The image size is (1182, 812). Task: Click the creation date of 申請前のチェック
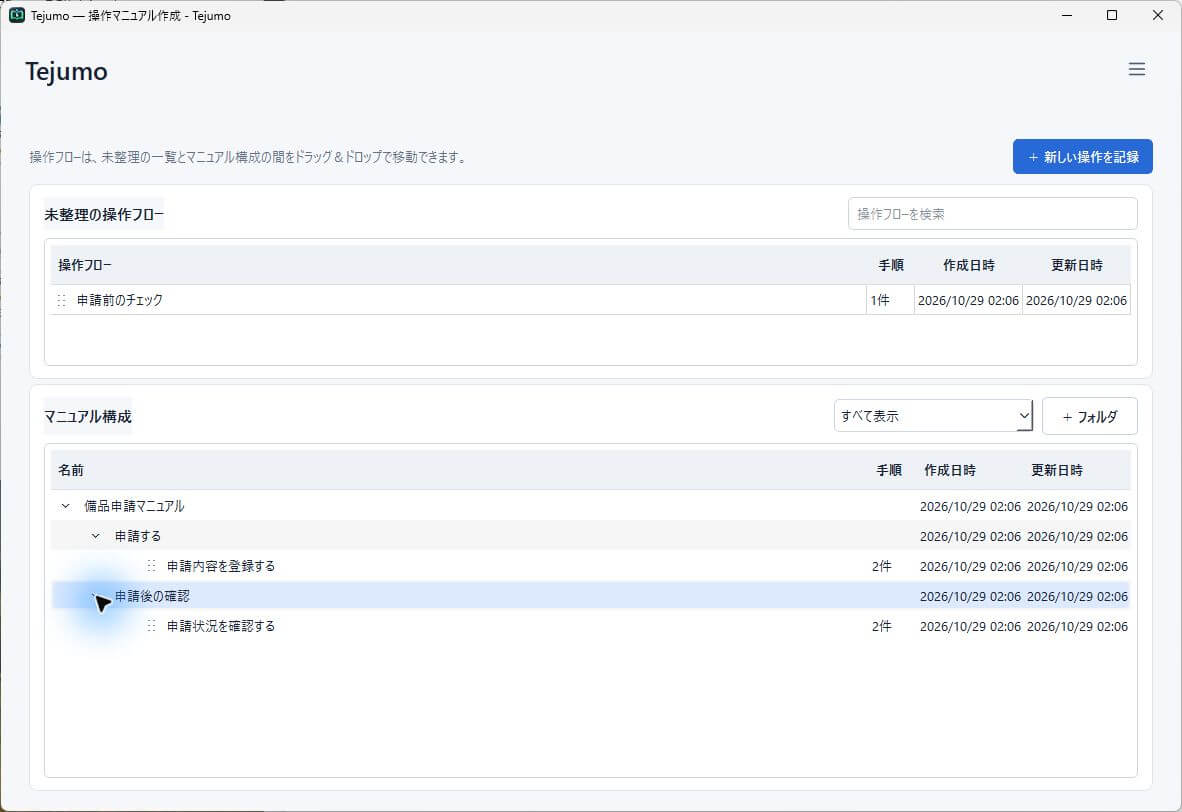(x=969, y=300)
